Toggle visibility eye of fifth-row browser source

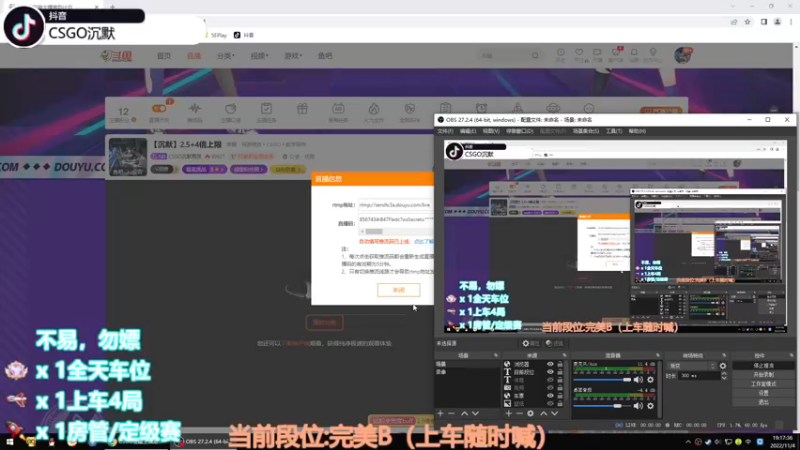pyautogui.click(x=550, y=395)
